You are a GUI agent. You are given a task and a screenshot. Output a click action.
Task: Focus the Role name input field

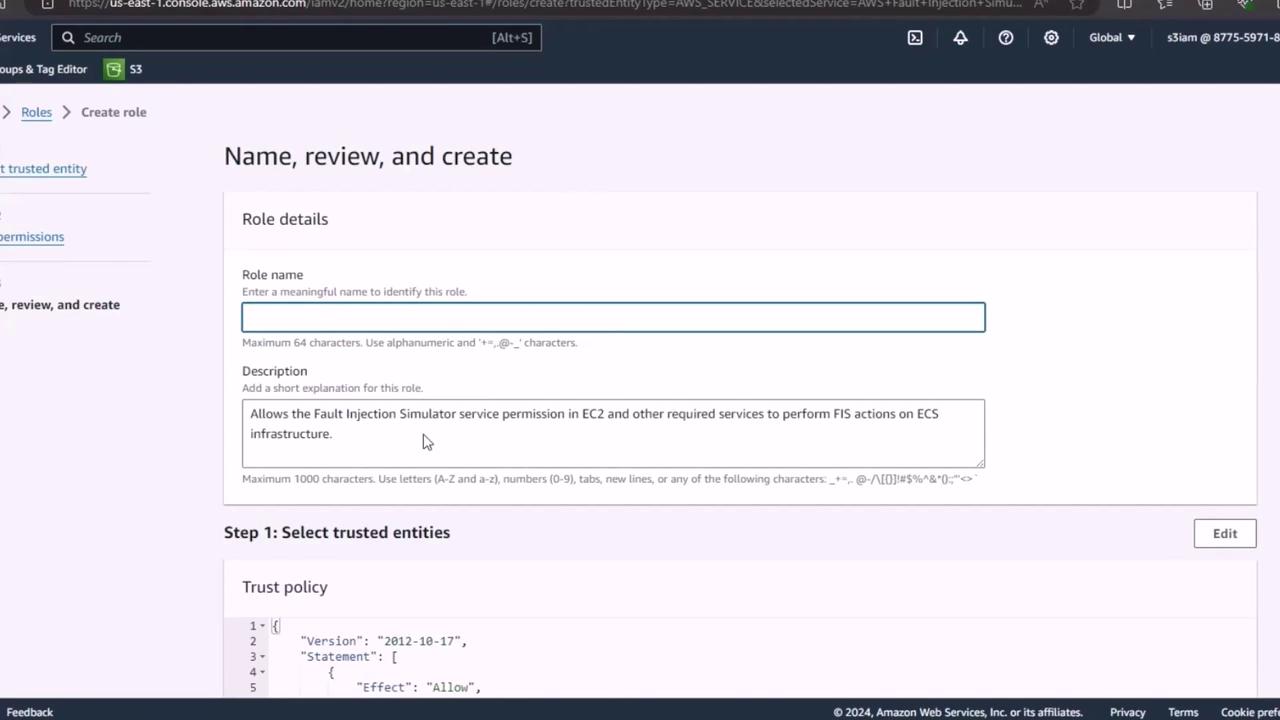613,317
